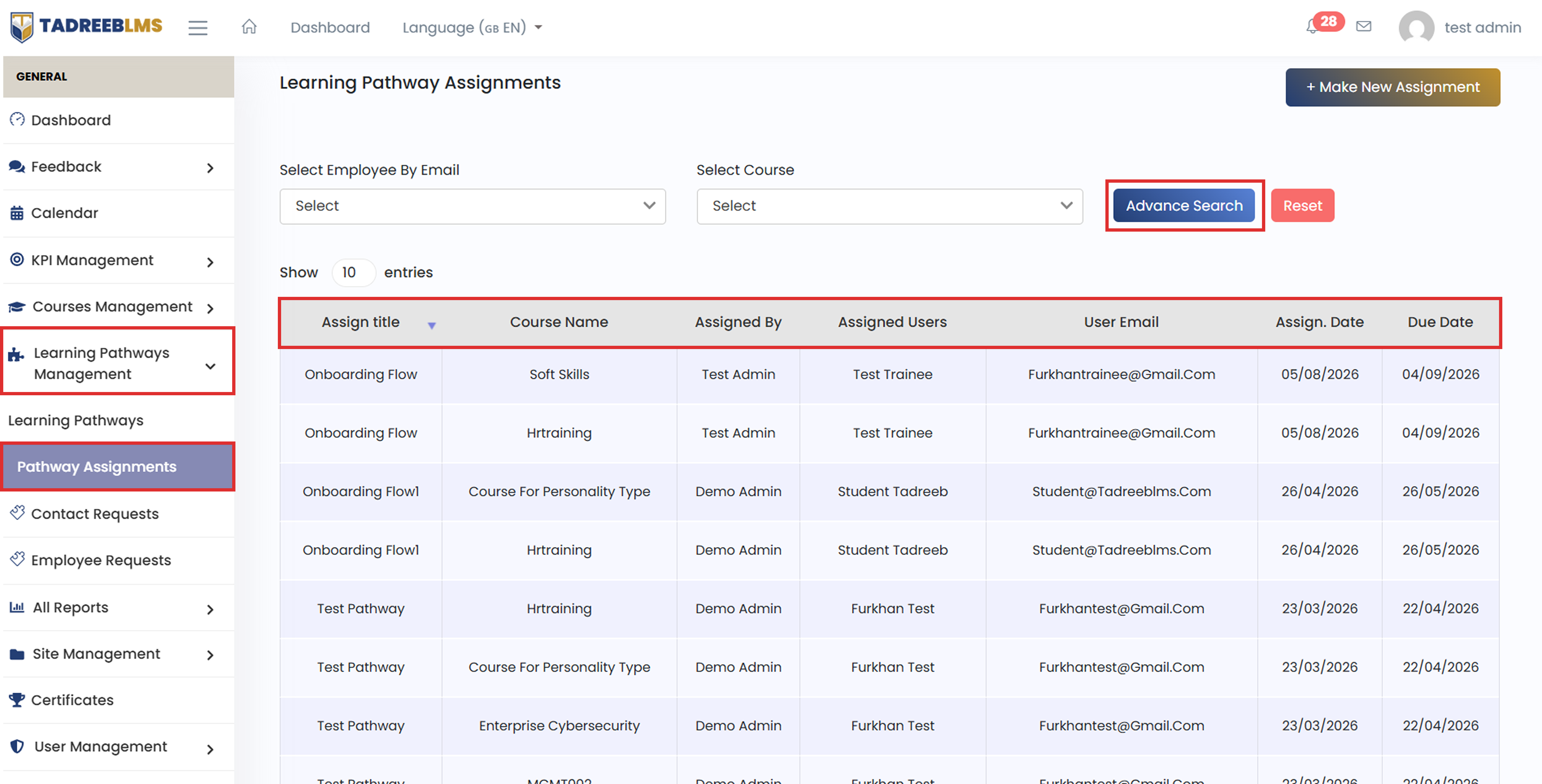1542x784 pixels.
Task: Open the messages envelope icon
Action: pos(1364,26)
